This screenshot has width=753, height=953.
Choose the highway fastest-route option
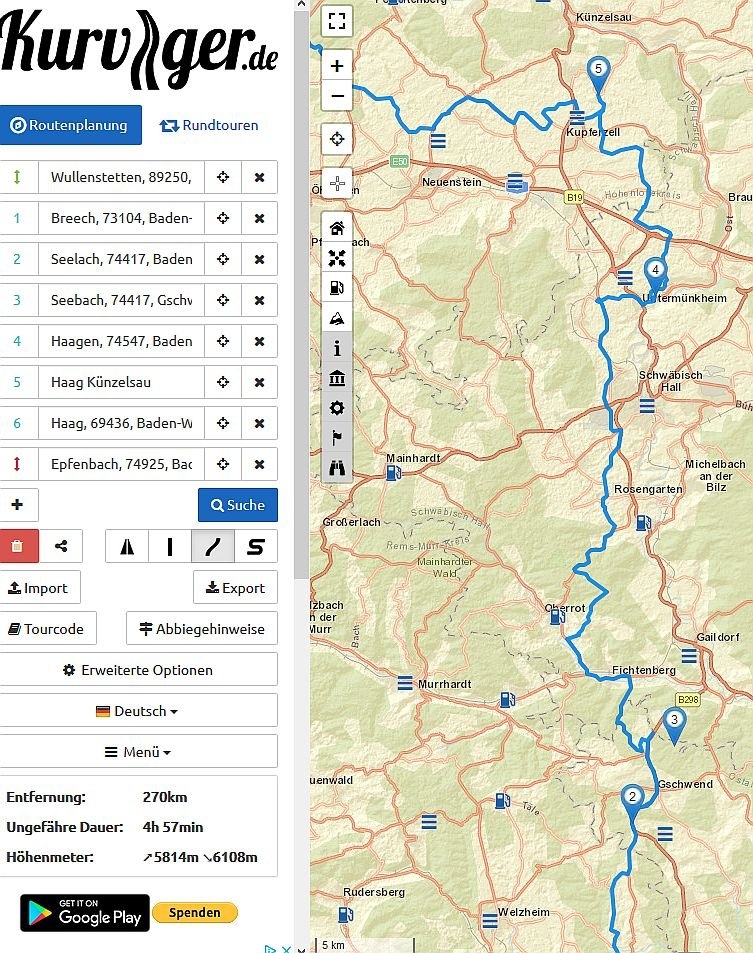127,546
